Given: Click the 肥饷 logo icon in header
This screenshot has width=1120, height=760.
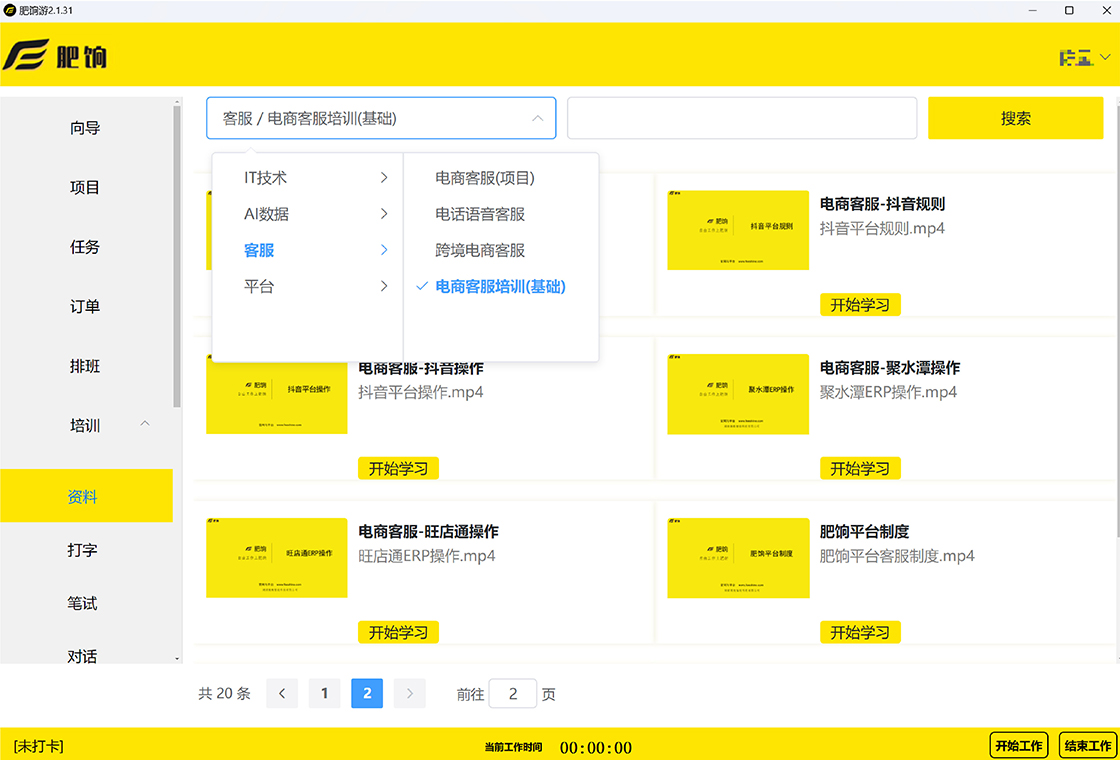Looking at the screenshot, I should pos(26,55).
